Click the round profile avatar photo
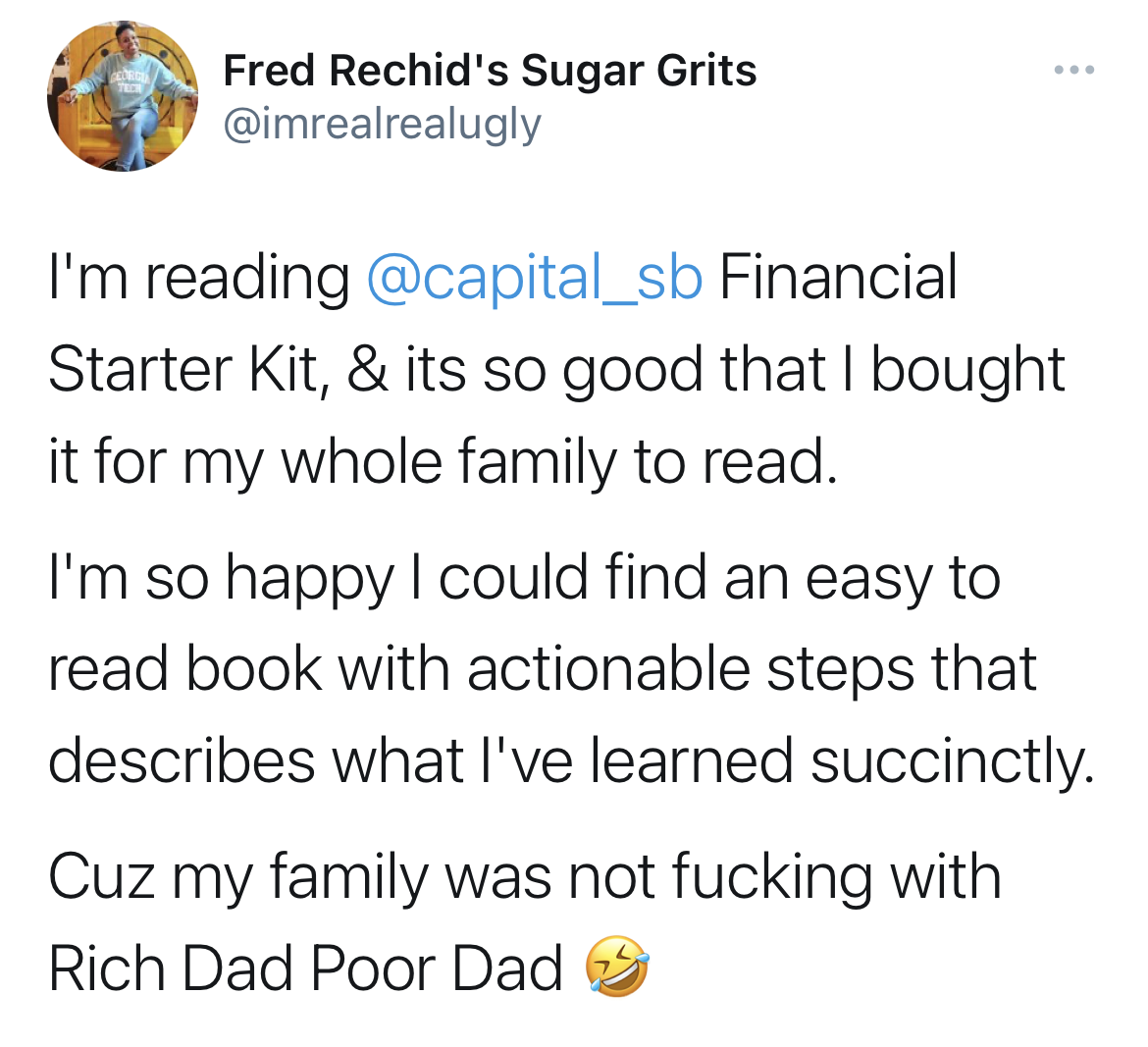 coord(123,96)
